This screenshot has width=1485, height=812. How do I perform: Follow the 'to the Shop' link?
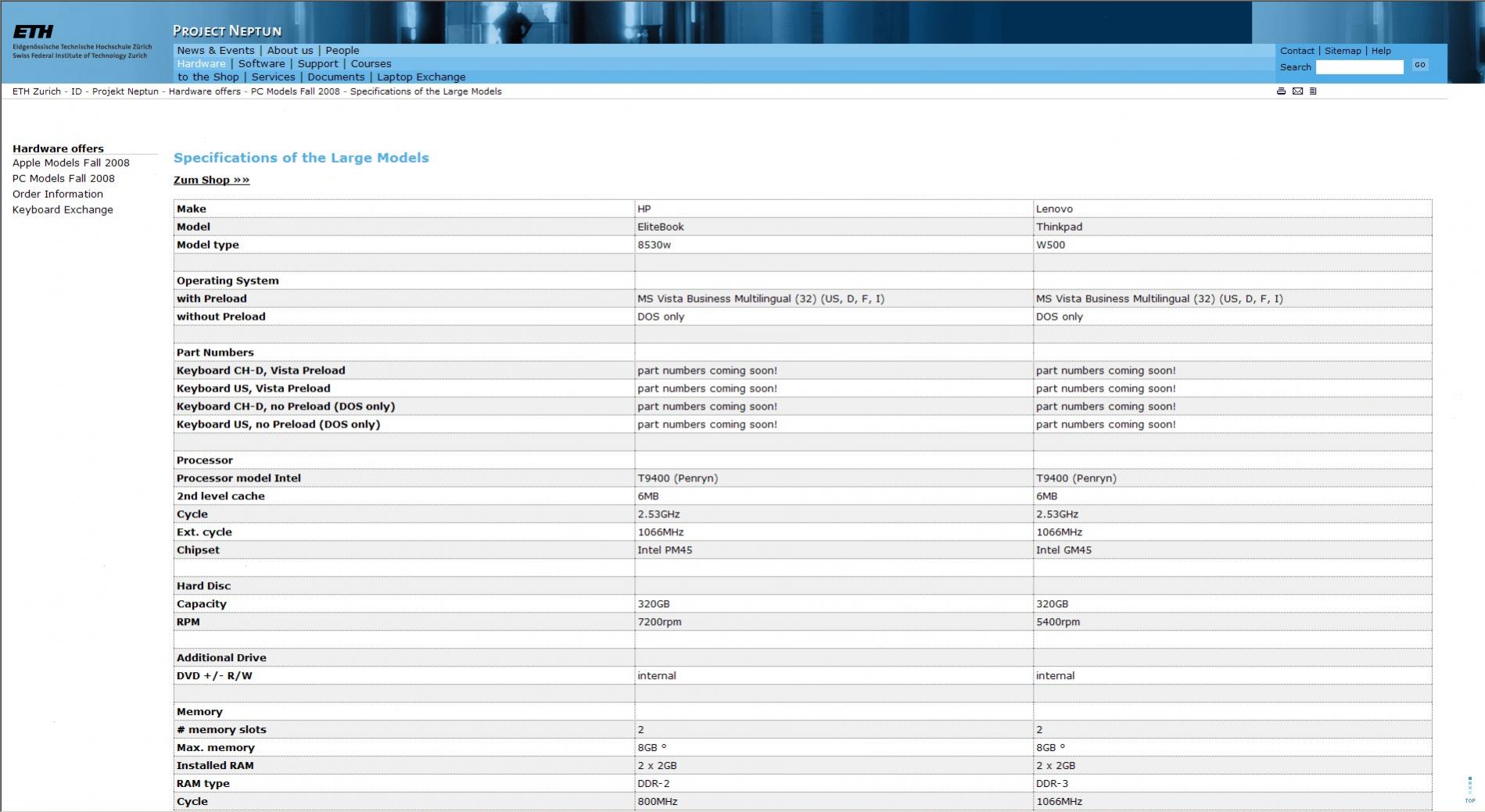coord(208,77)
